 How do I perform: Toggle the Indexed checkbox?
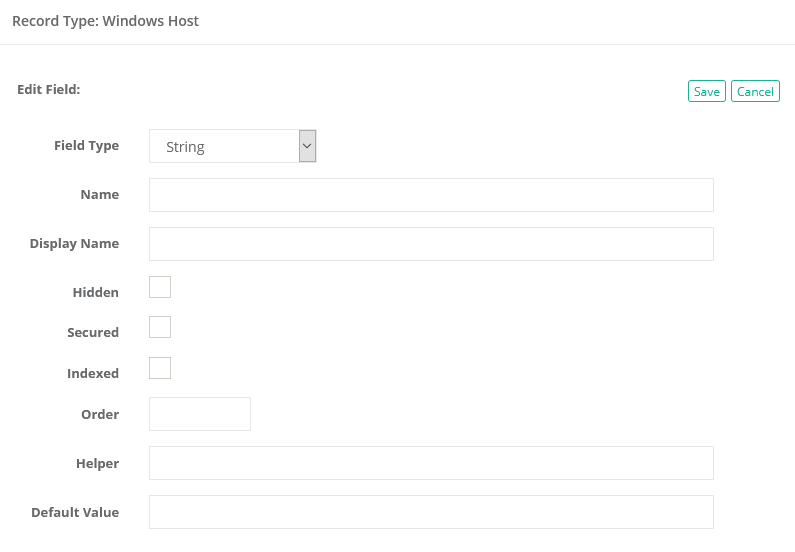click(x=160, y=368)
